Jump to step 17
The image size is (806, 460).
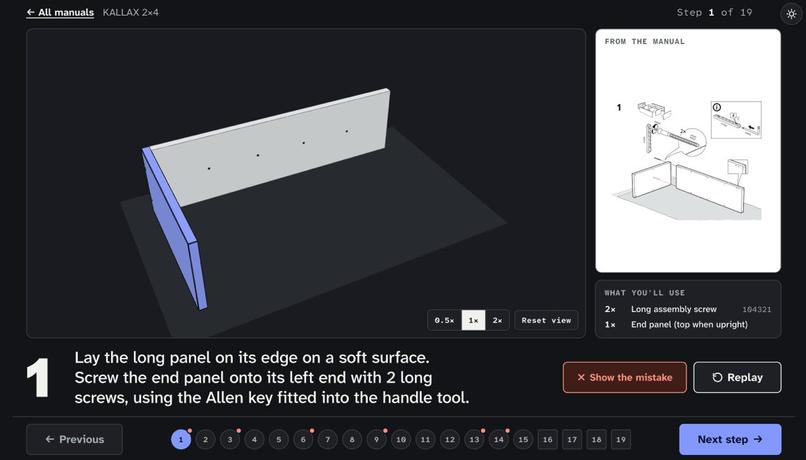pyautogui.click(x=572, y=439)
